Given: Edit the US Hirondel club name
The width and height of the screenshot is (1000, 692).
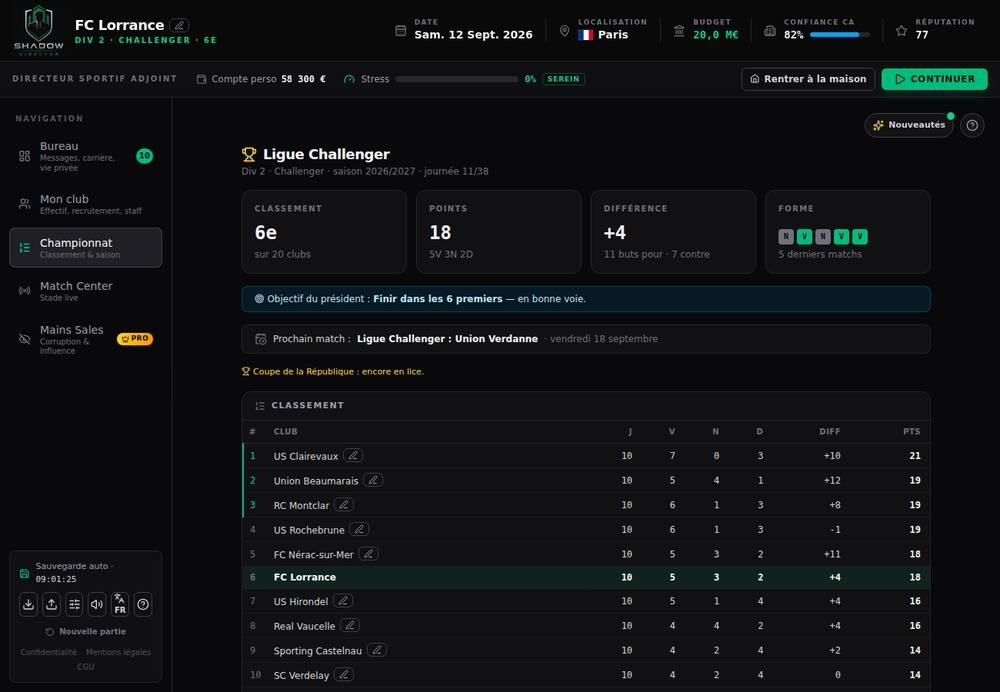Looking at the screenshot, I should pyautogui.click(x=343, y=601).
